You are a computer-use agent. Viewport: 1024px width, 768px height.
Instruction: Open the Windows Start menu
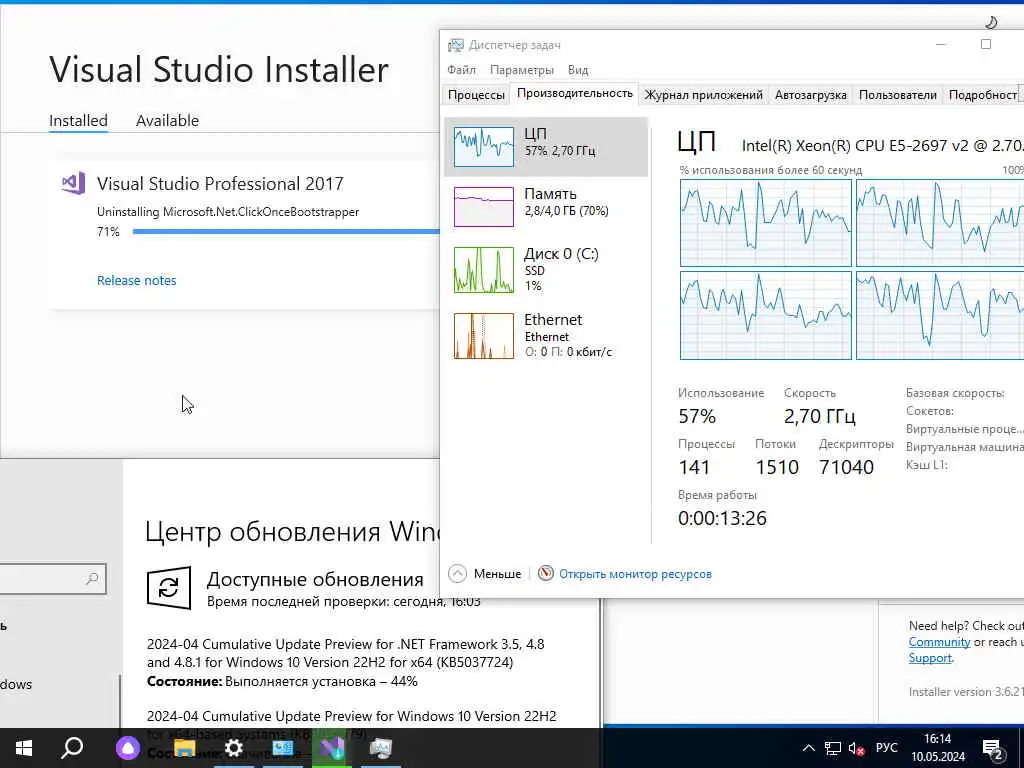tap(24, 748)
